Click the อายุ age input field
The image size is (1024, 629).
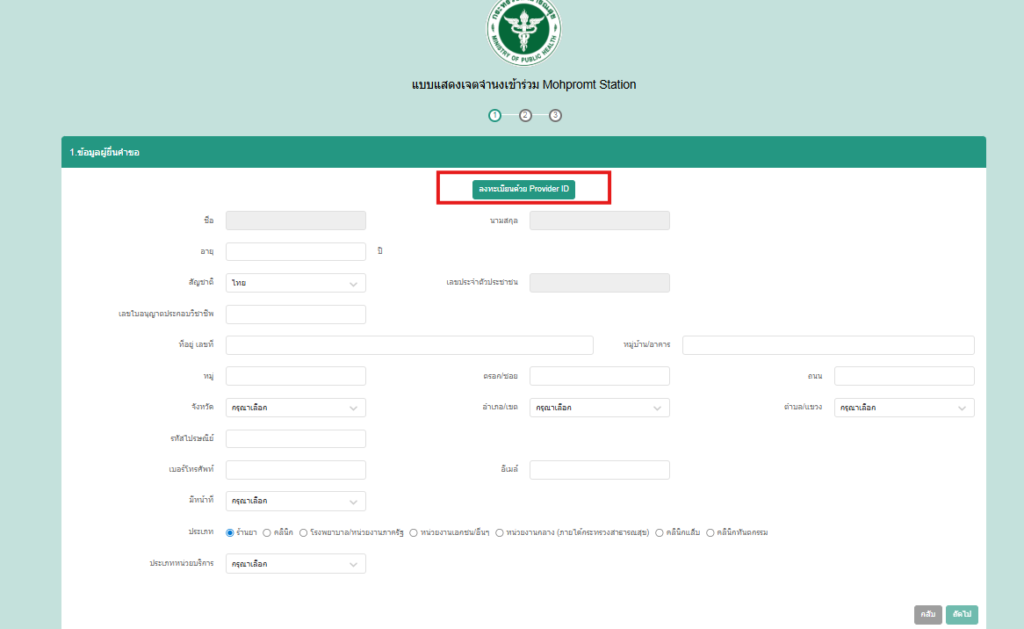[x=295, y=252]
